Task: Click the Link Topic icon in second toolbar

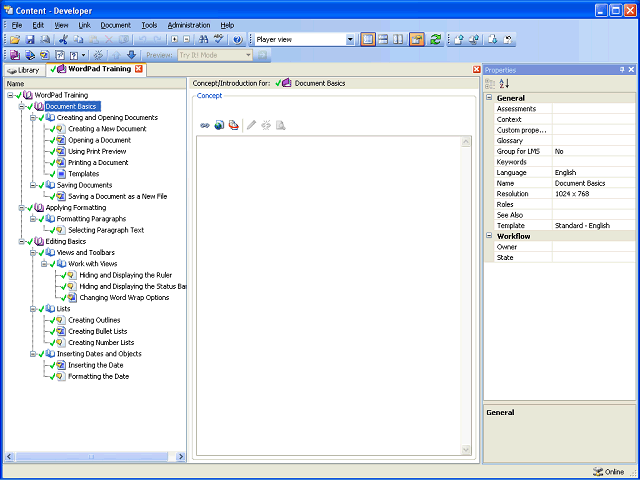Action: tap(44, 55)
